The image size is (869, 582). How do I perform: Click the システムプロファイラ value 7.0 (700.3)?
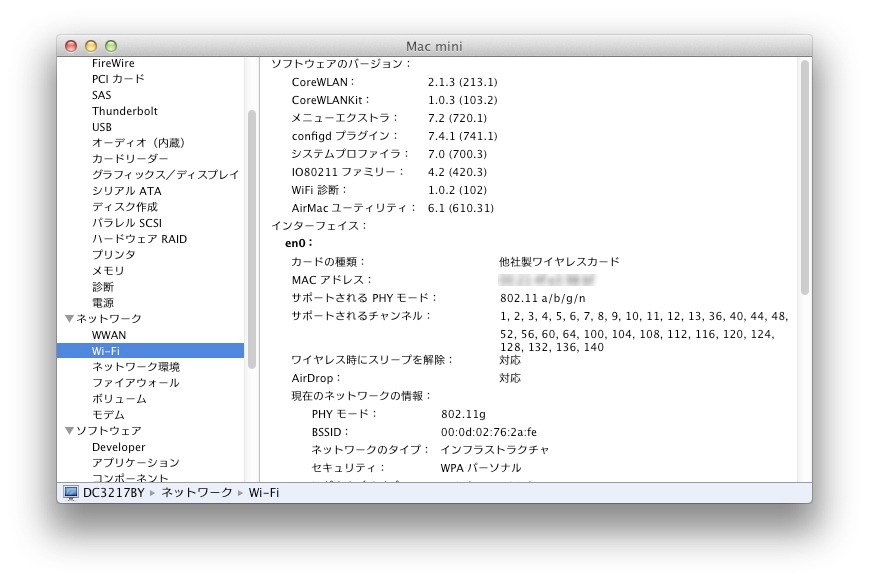click(x=457, y=154)
